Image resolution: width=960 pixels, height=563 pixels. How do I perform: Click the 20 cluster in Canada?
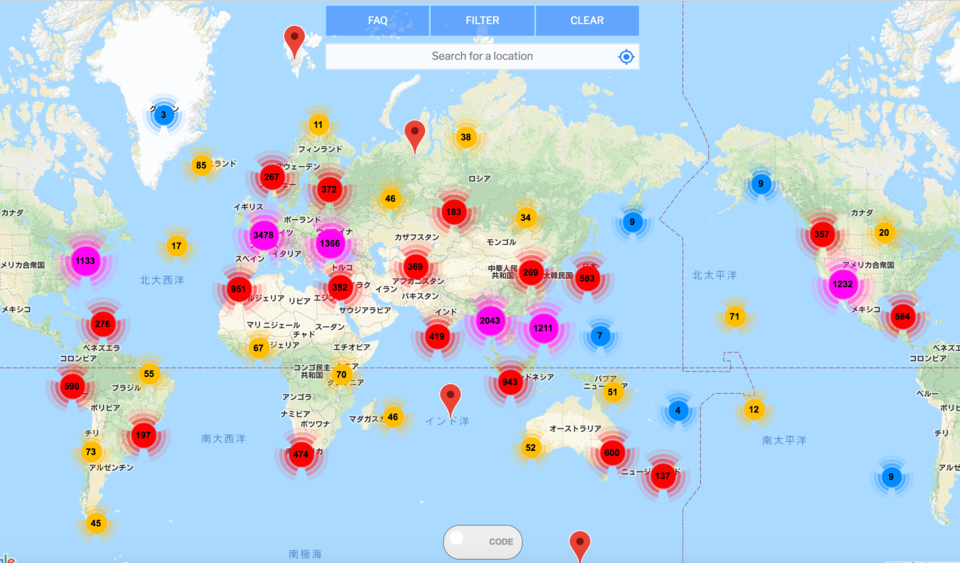tap(883, 233)
